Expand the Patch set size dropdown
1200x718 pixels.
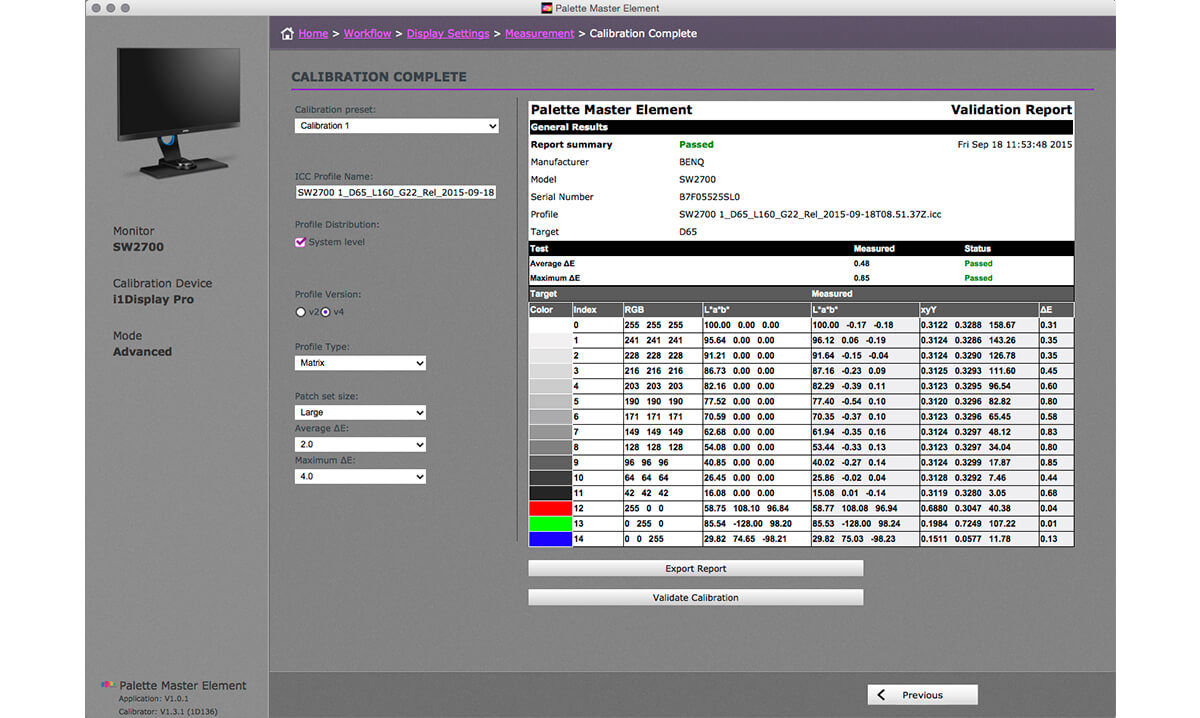point(360,412)
